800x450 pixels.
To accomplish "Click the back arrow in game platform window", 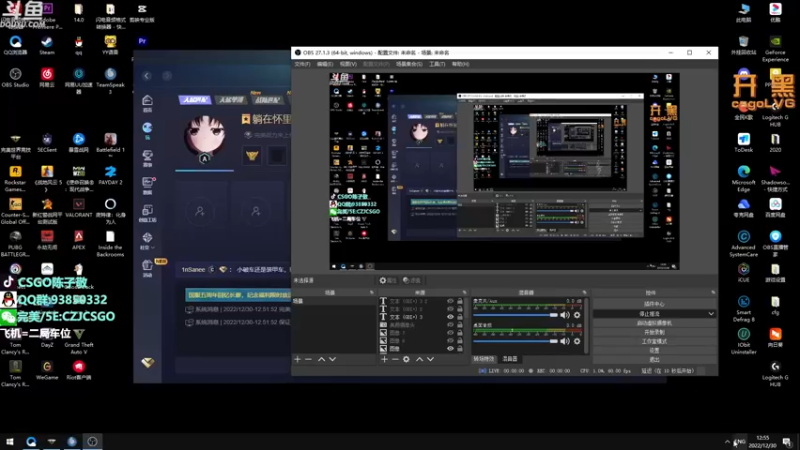I will (147, 76).
